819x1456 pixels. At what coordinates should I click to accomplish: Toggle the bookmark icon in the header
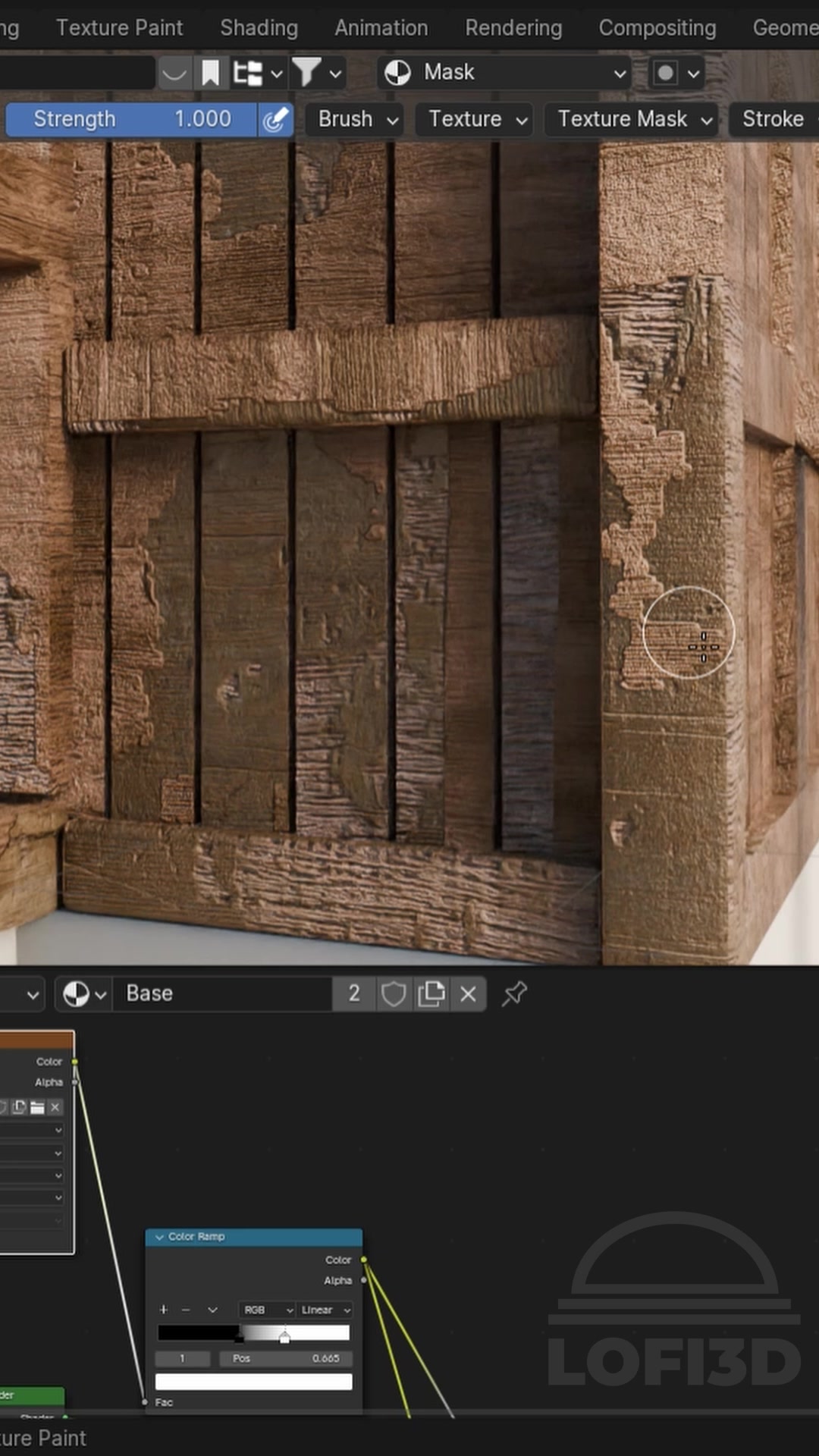click(210, 74)
